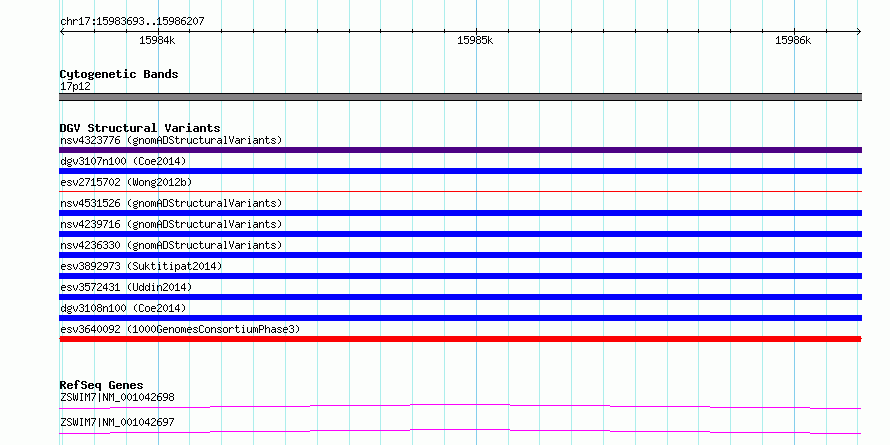Select the dgv3107n100 (Coe2014) variant bar
The image size is (890, 445).
pyautogui.click(x=460, y=171)
